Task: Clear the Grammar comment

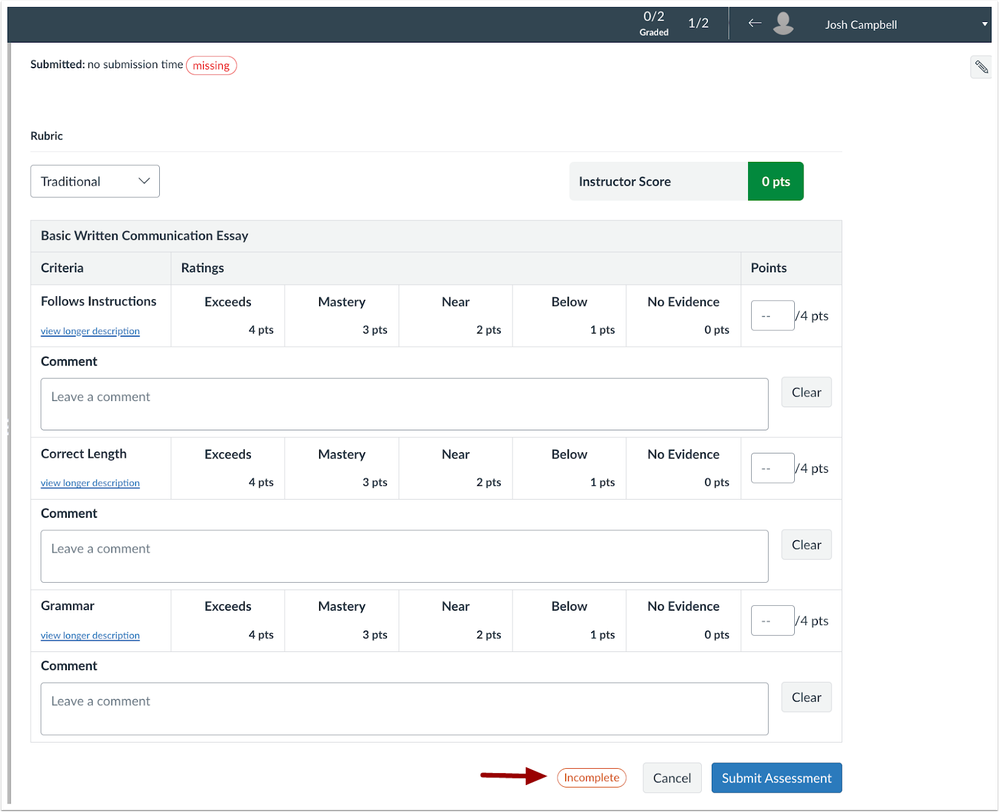Action: [x=806, y=697]
